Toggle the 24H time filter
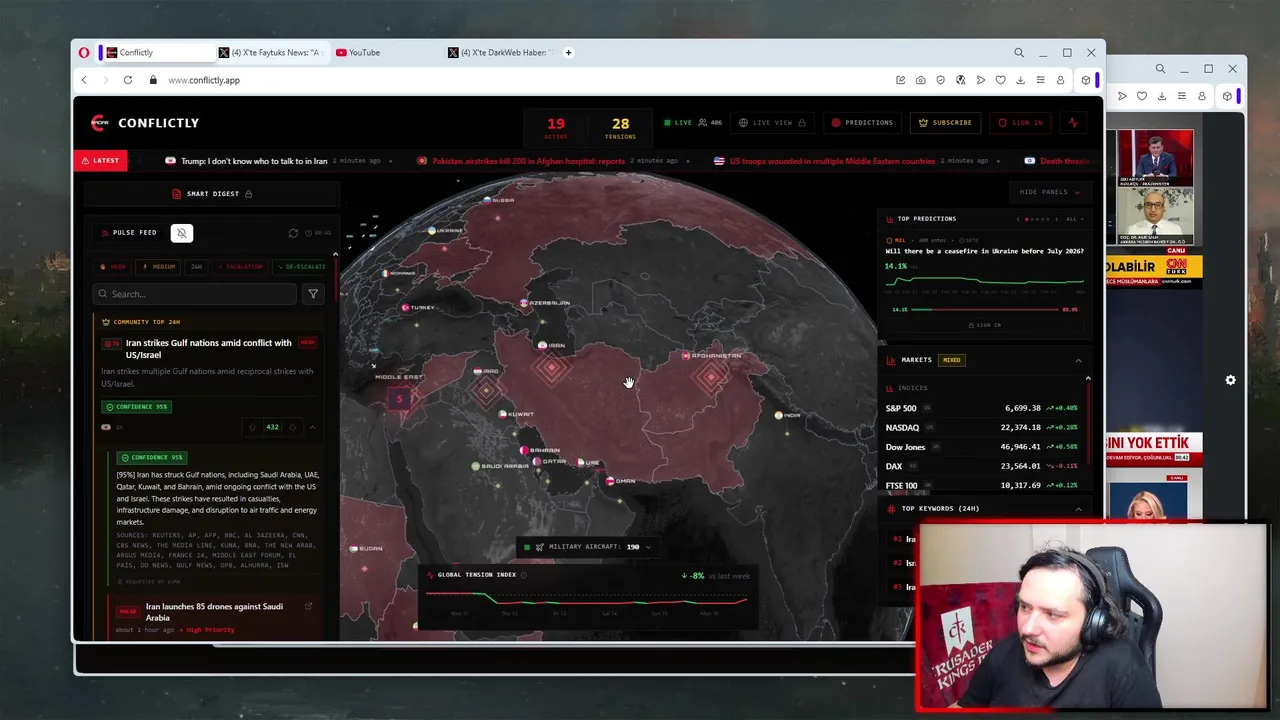 196,267
